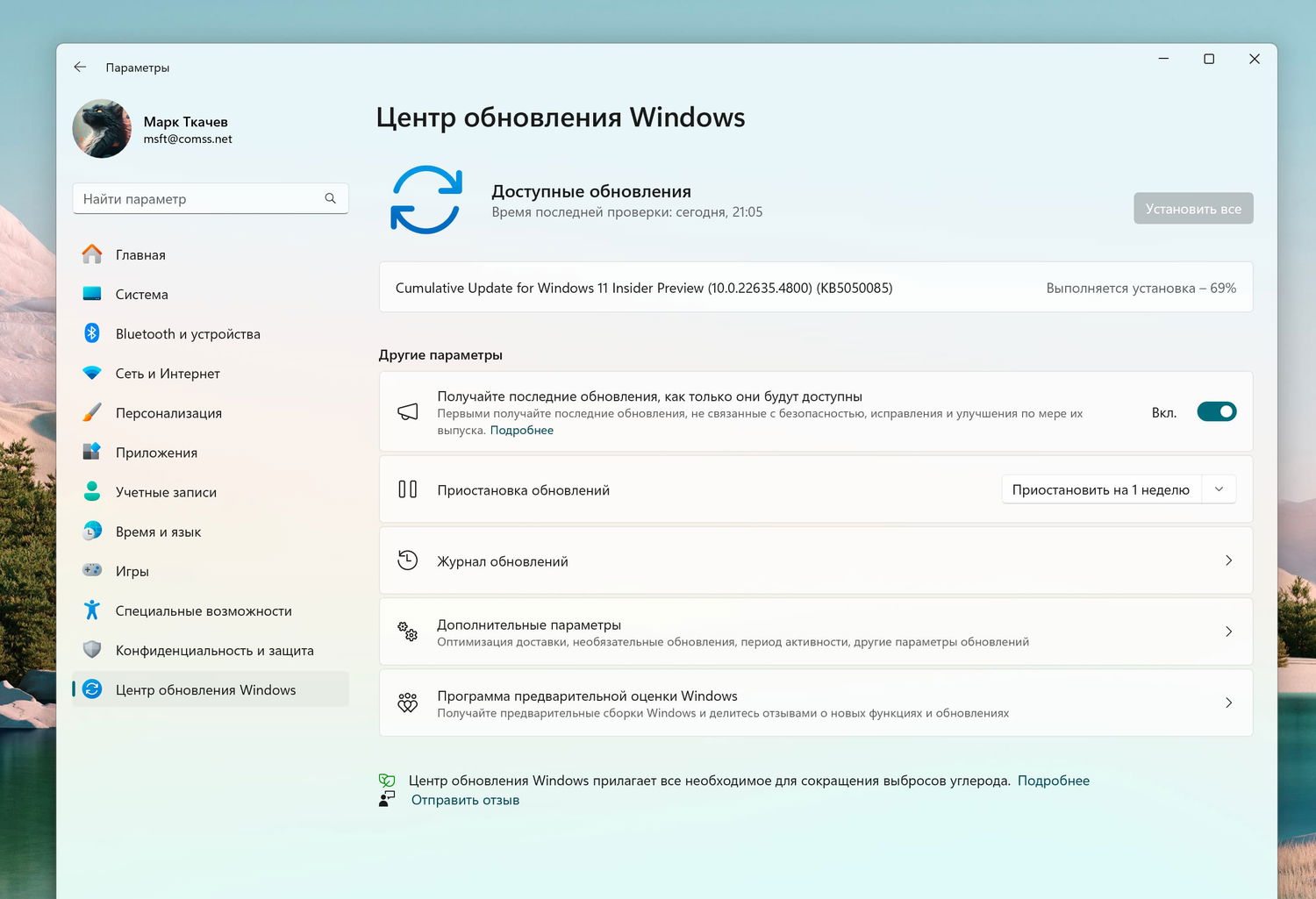Click the Система monitor icon
1316x899 pixels.
(92, 294)
